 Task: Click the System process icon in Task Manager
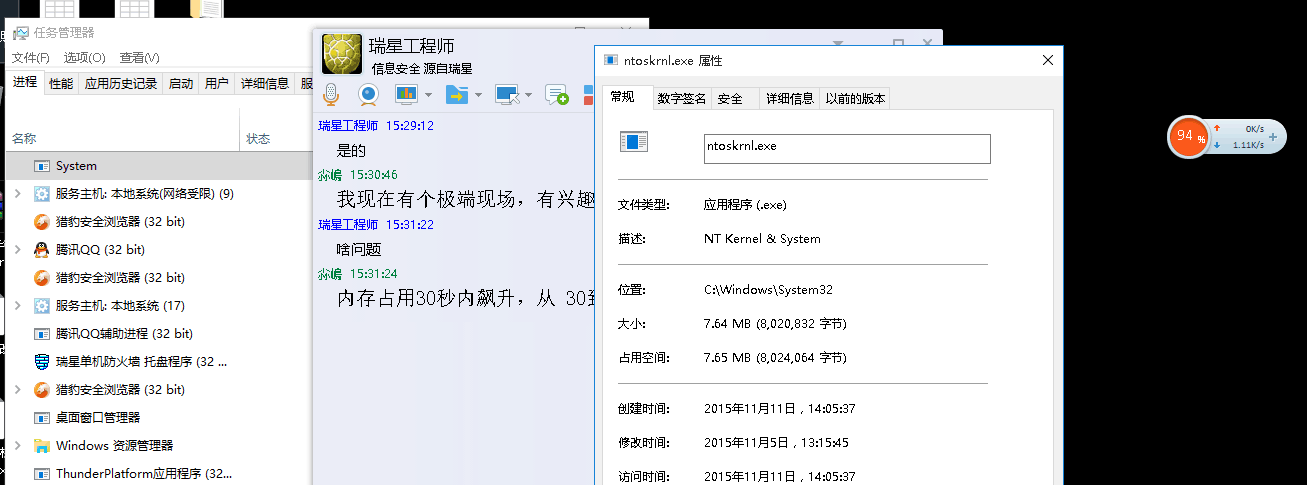pos(42,166)
